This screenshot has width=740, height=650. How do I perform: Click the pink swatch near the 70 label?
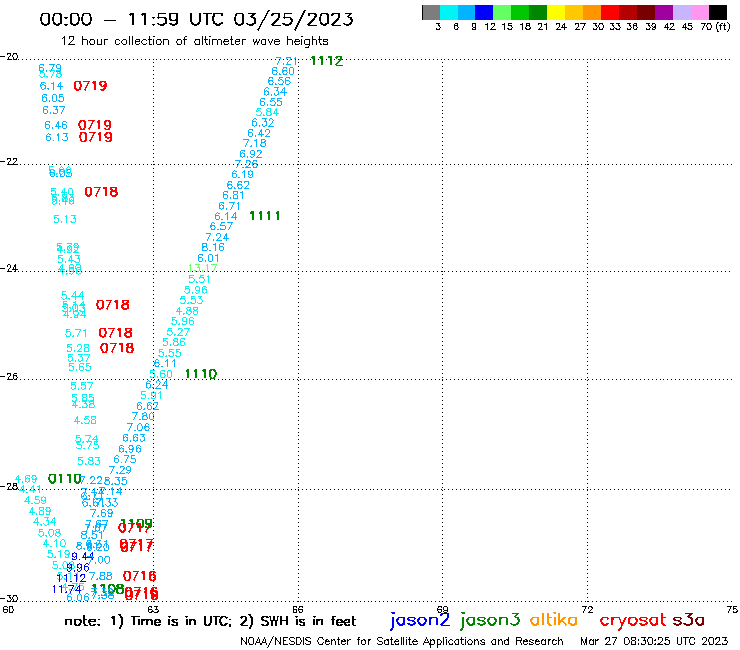(x=699, y=12)
